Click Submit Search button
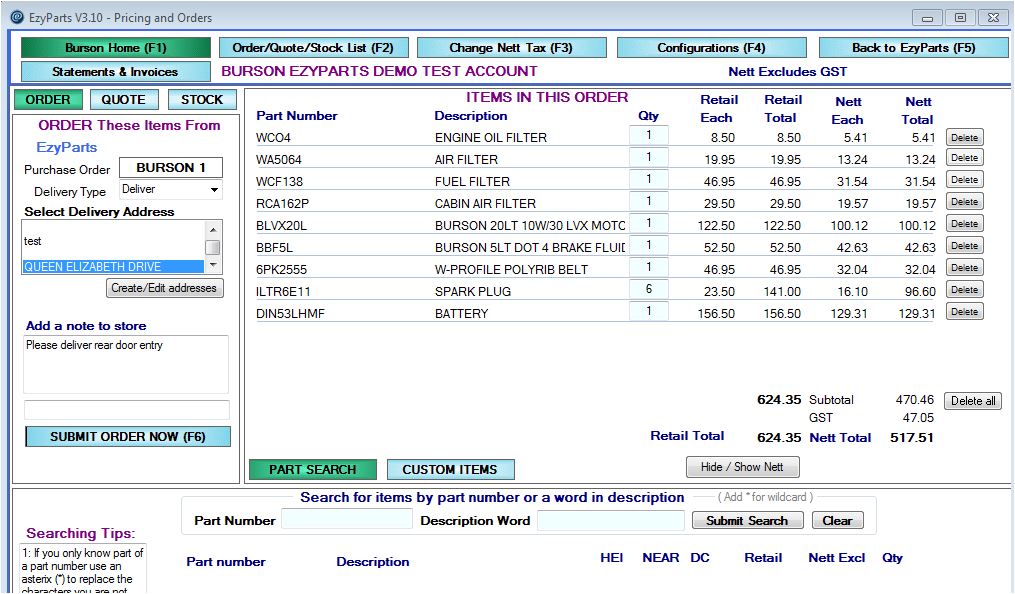The image size is (1015, 594). pyautogui.click(x=748, y=521)
